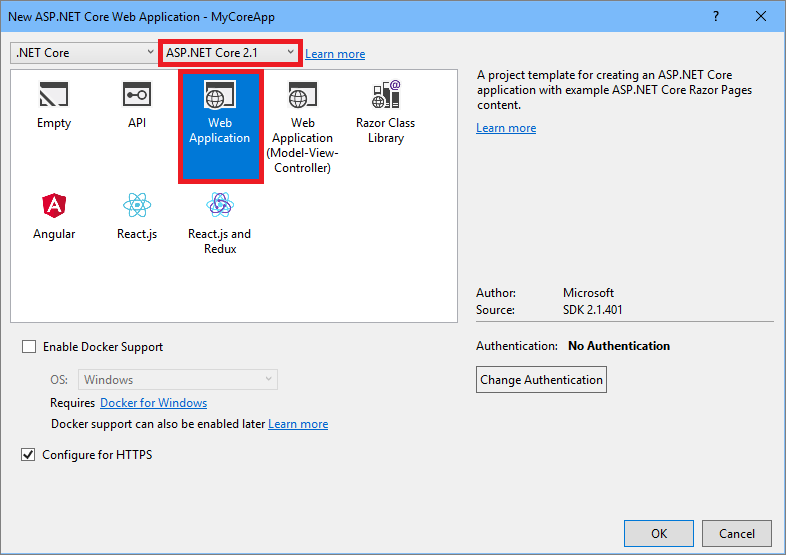Confirm with the OK button

659,533
